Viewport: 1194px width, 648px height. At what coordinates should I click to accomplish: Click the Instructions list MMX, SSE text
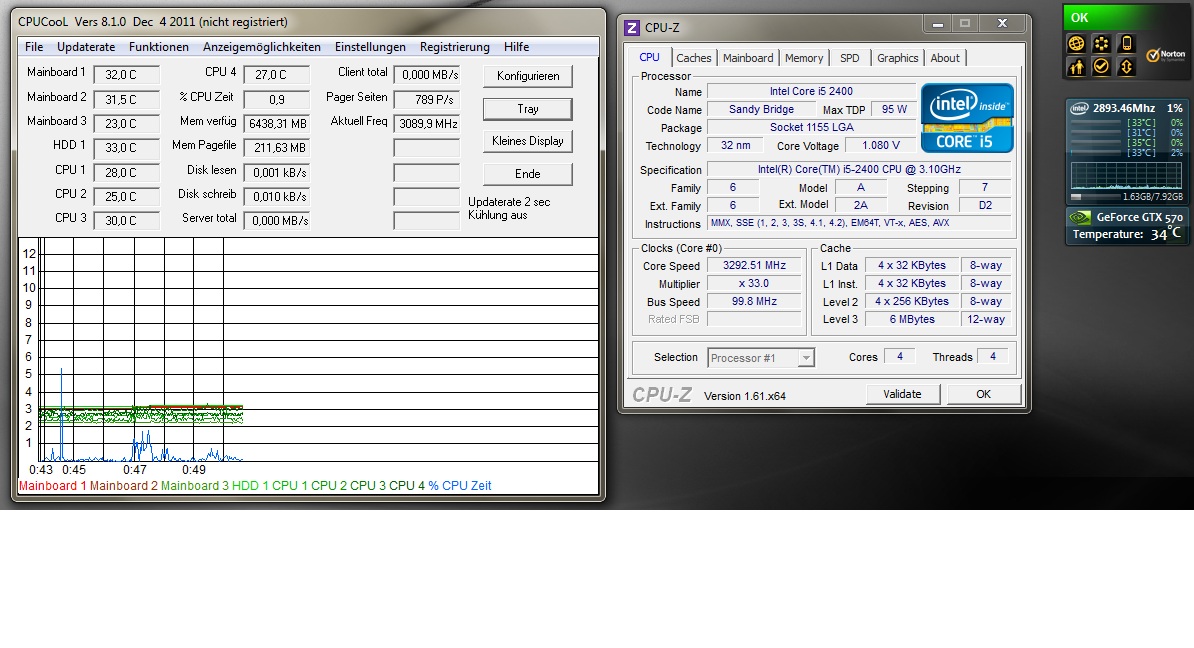[858, 223]
